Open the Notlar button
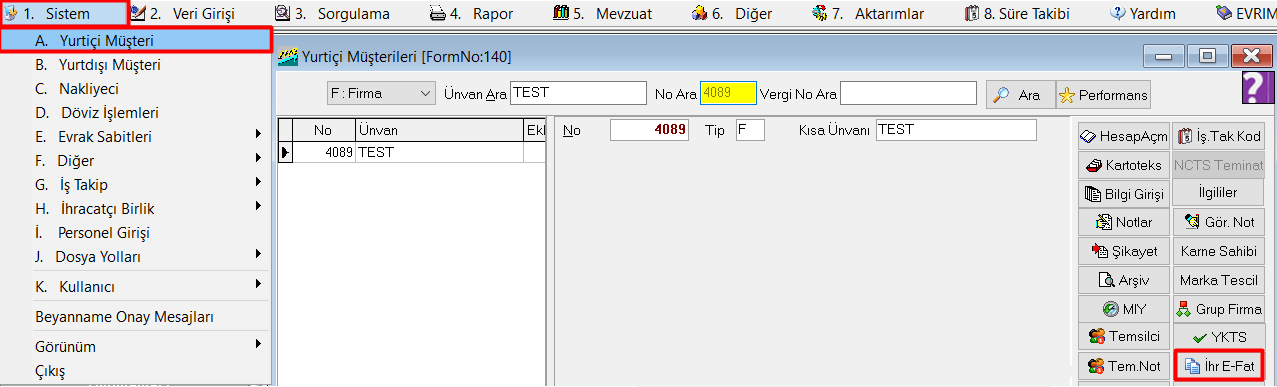This screenshot has height=387, width=1277. coord(1124,222)
